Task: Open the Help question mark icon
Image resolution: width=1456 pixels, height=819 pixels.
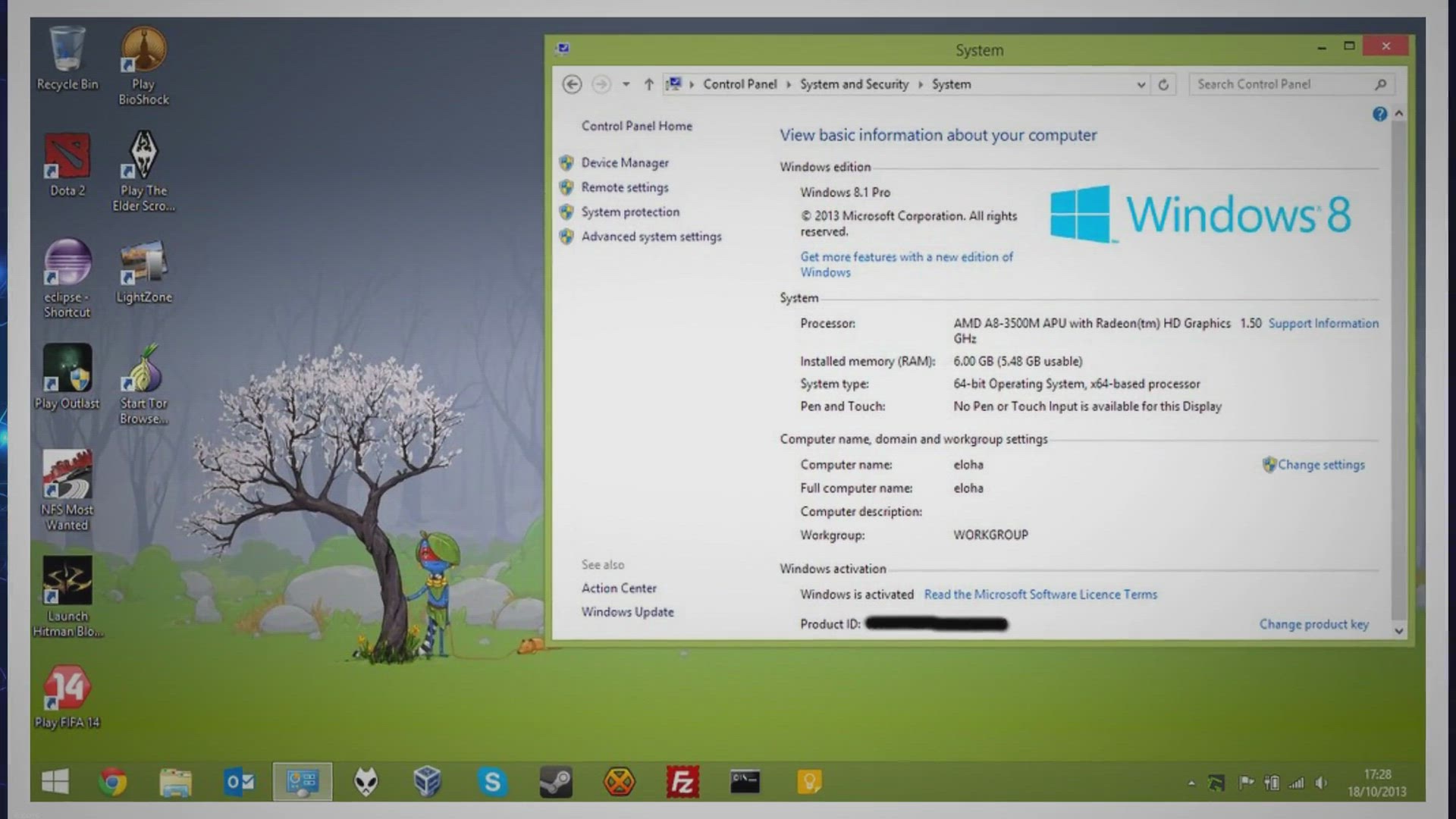Action: tap(1379, 114)
